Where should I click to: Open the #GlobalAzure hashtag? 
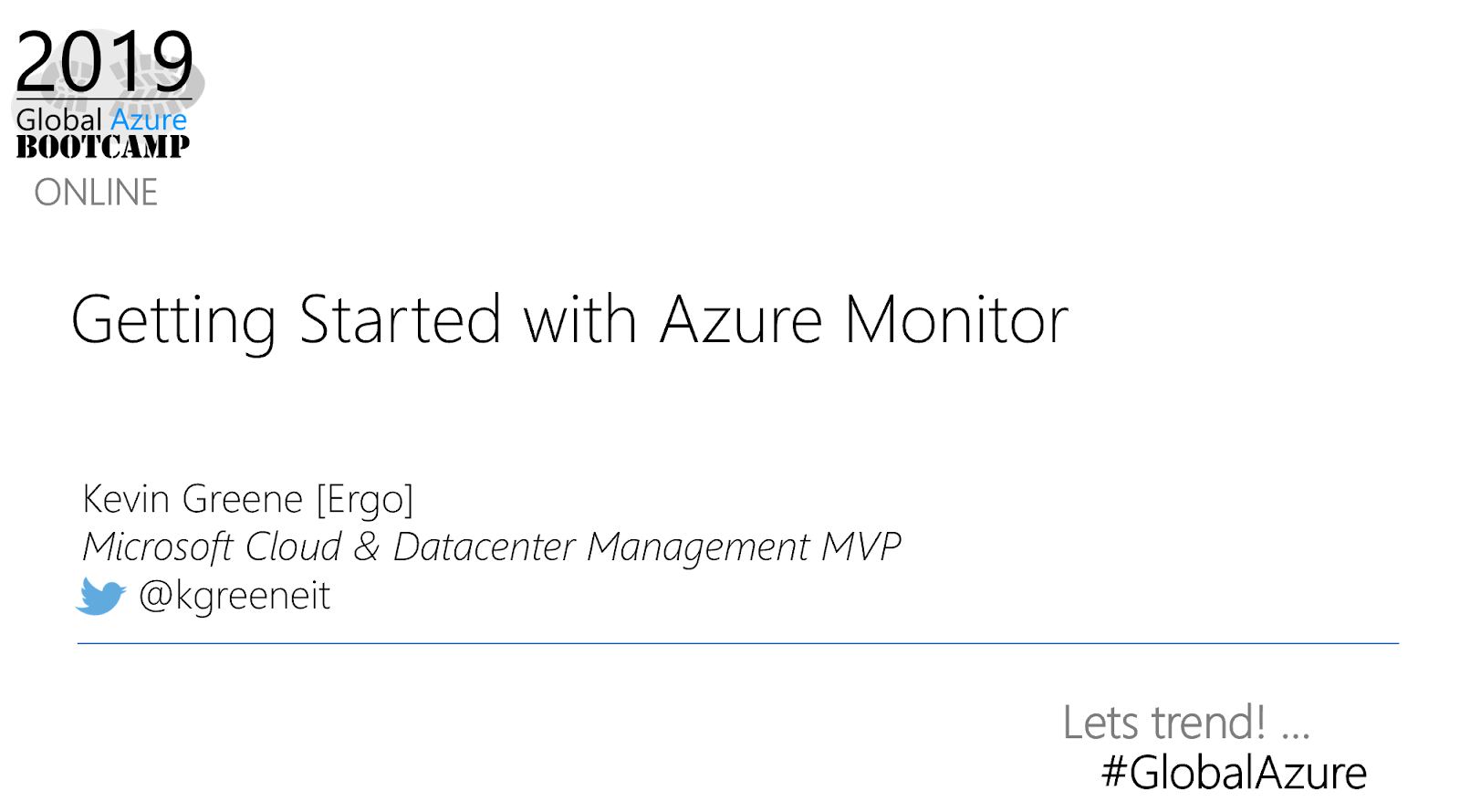pos(1234,772)
